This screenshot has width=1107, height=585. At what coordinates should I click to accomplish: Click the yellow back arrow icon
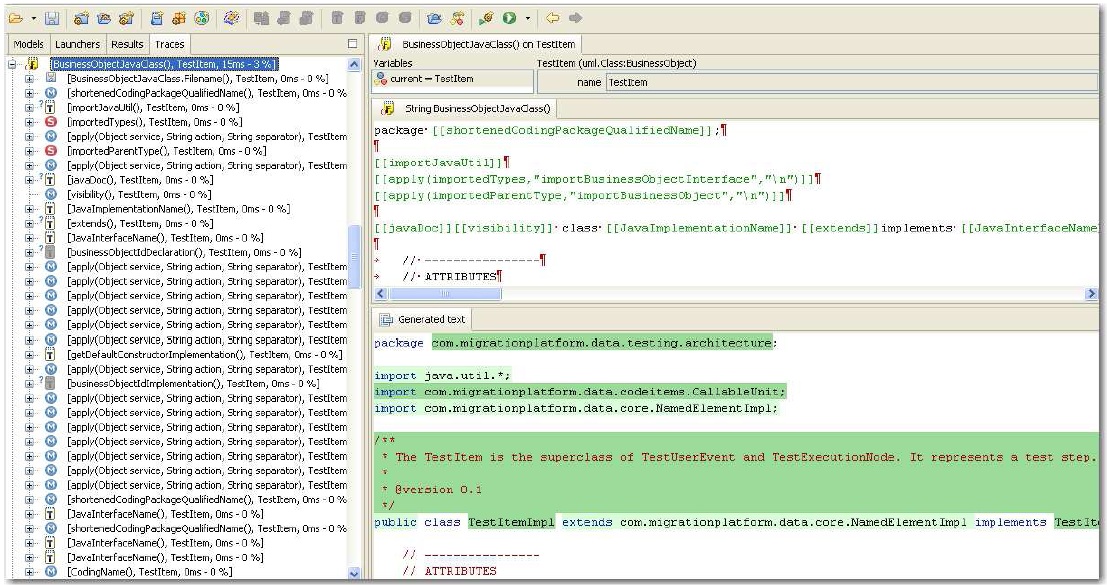pos(552,18)
